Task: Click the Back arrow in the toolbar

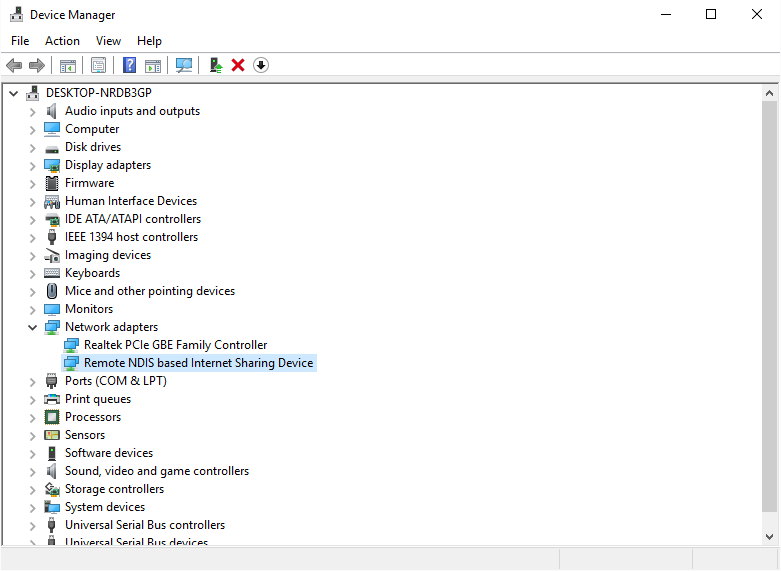Action: coord(14,65)
